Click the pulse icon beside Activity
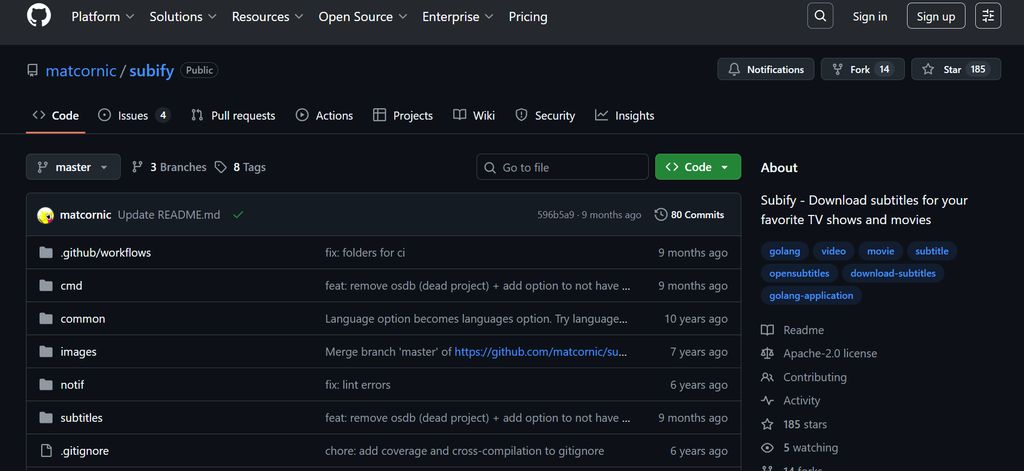 click(x=767, y=400)
